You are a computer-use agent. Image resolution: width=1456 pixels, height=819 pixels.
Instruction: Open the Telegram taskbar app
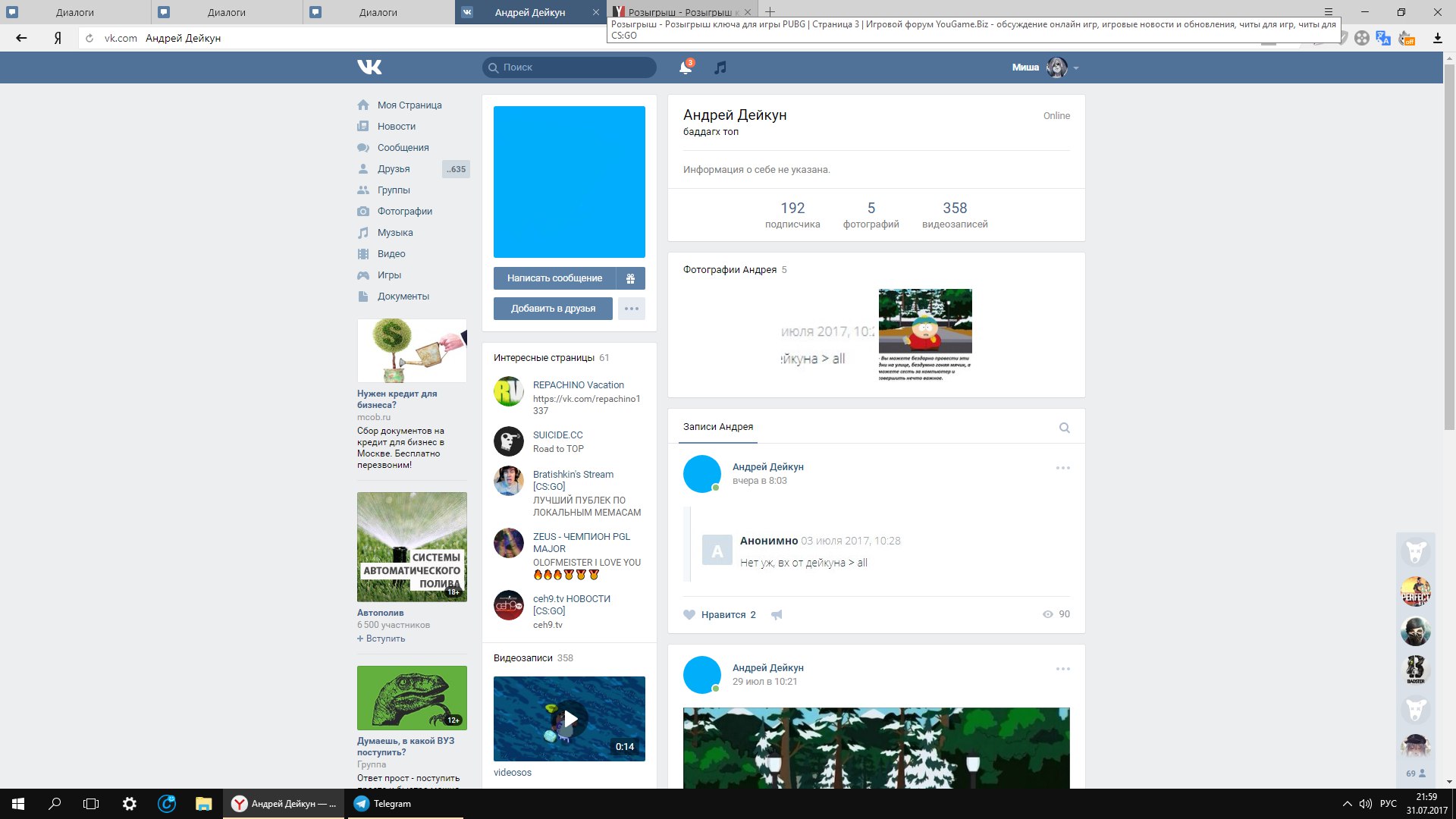pyautogui.click(x=384, y=804)
